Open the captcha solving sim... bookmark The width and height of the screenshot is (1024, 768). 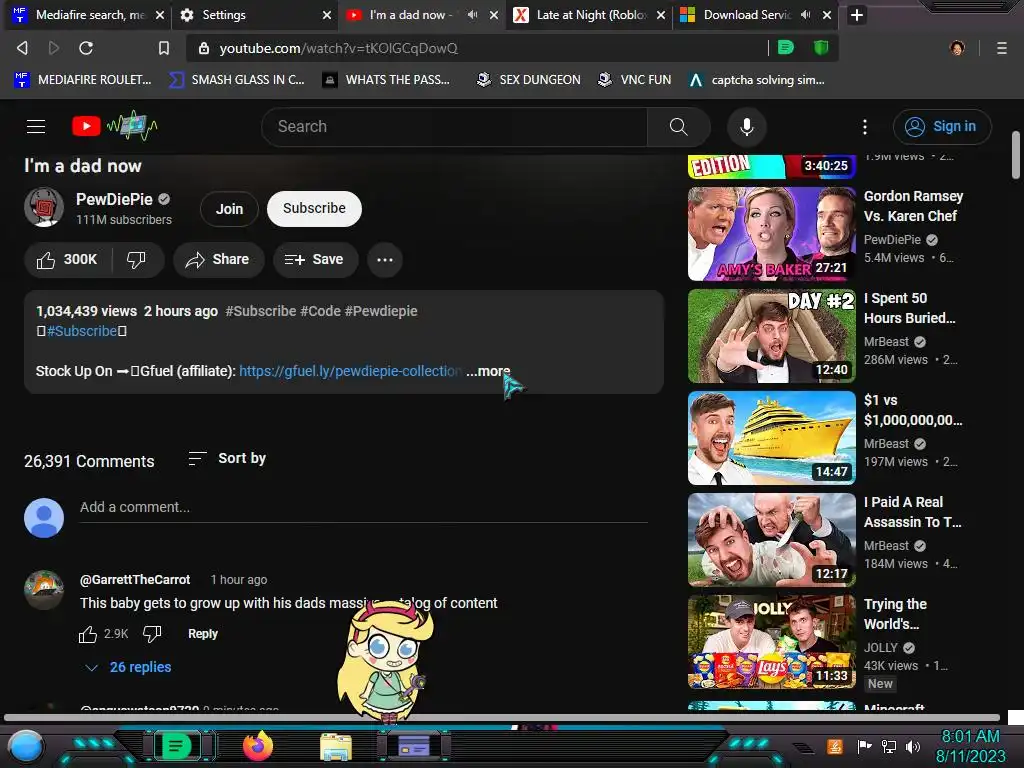[x=756, y=80]
